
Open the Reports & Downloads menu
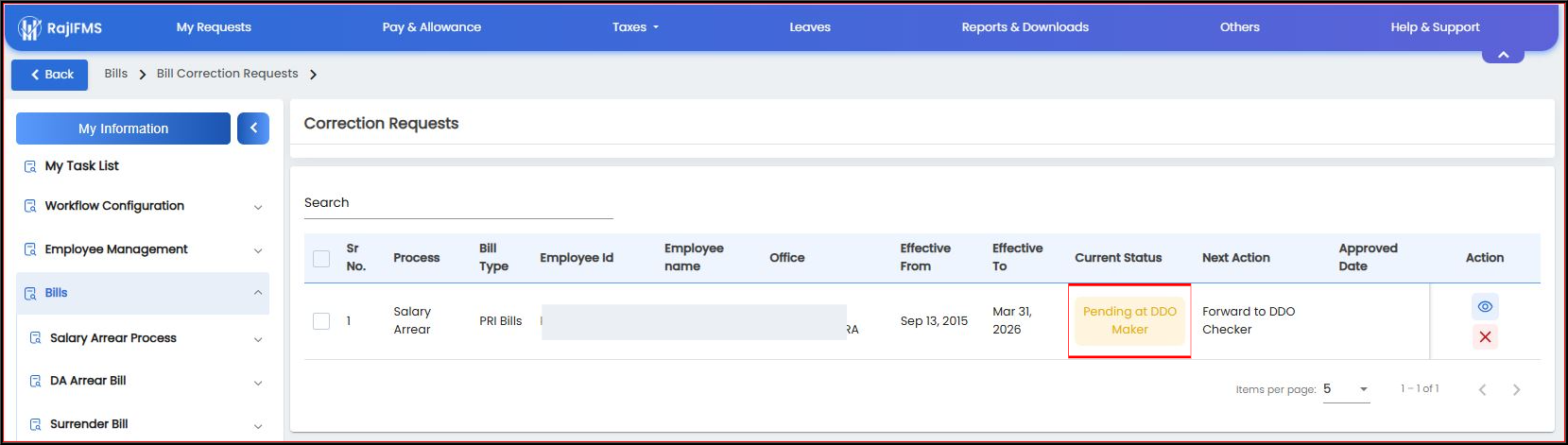[x=1025, y=27]
